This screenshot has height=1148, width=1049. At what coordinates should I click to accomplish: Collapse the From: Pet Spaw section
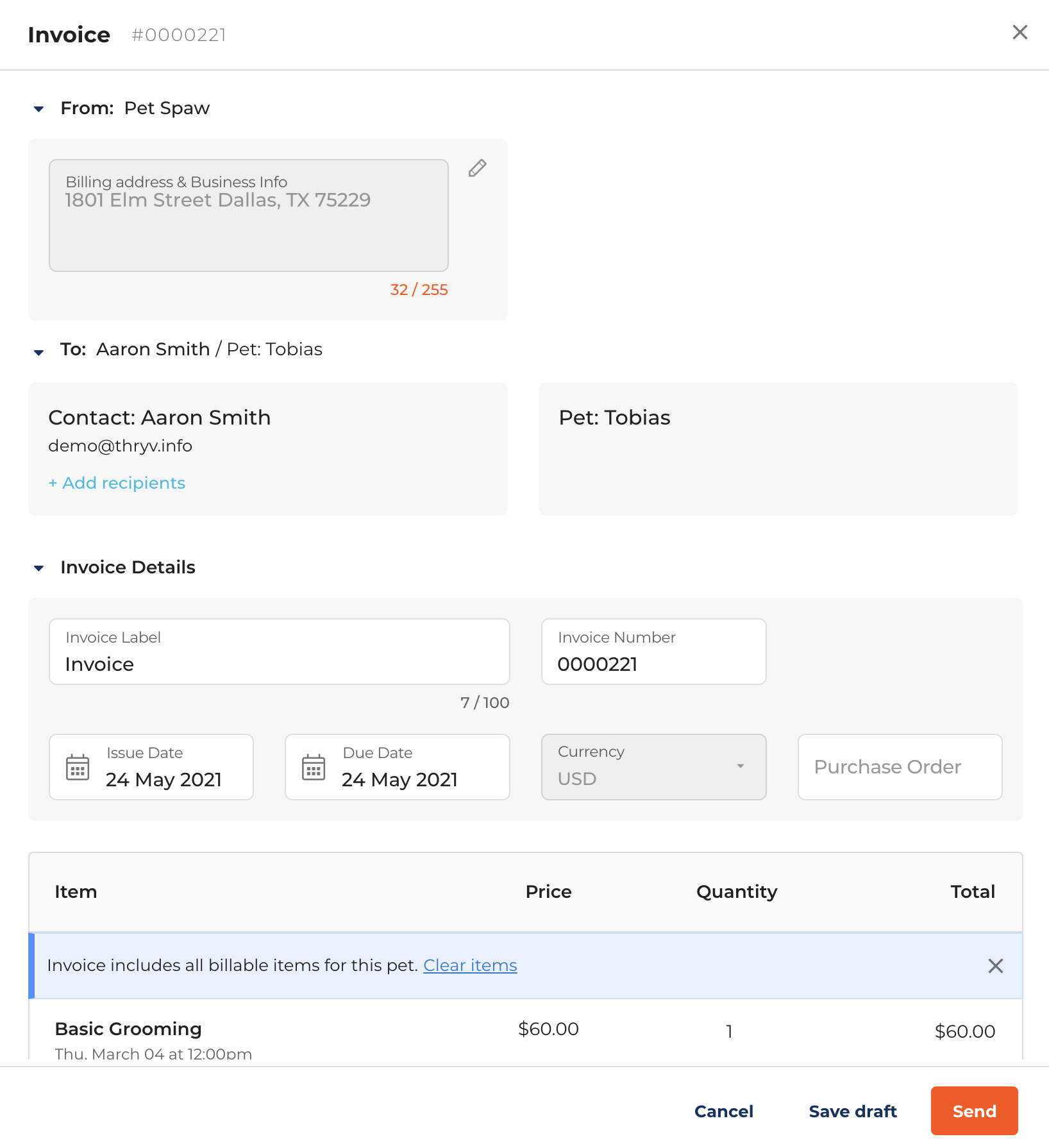(38, 109)
